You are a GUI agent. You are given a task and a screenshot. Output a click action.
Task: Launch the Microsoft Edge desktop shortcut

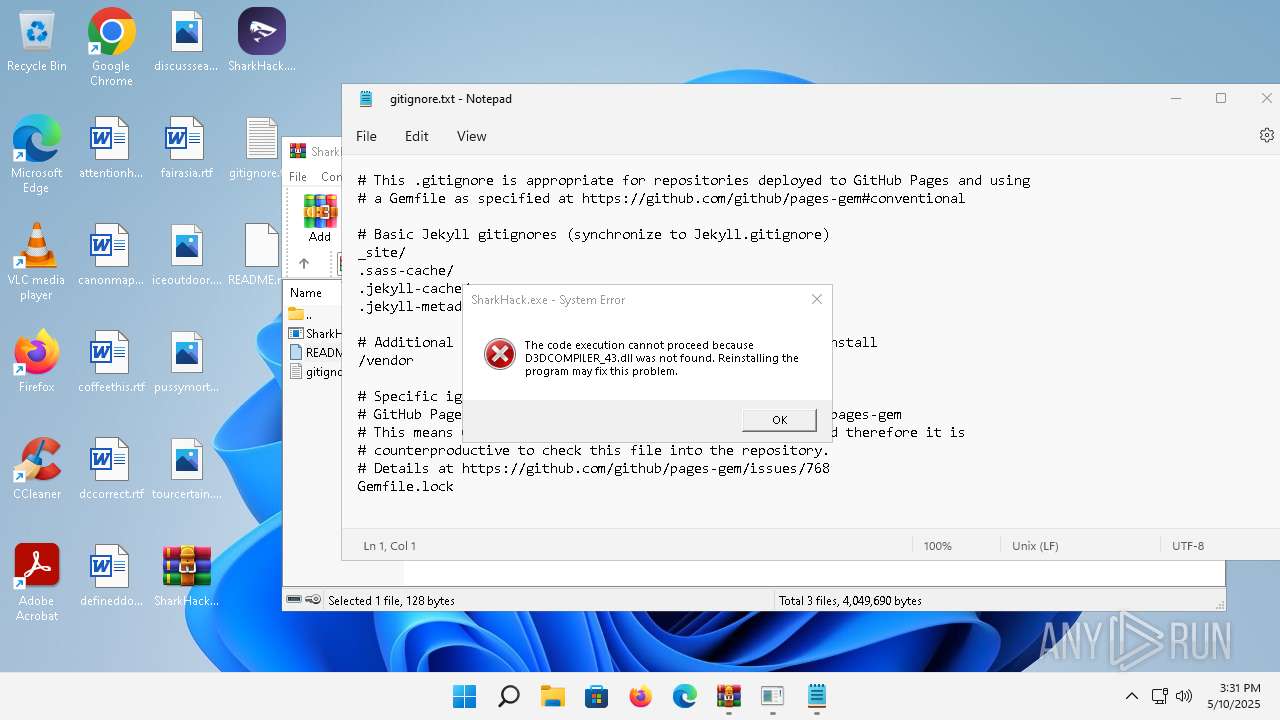click(37, 155)
